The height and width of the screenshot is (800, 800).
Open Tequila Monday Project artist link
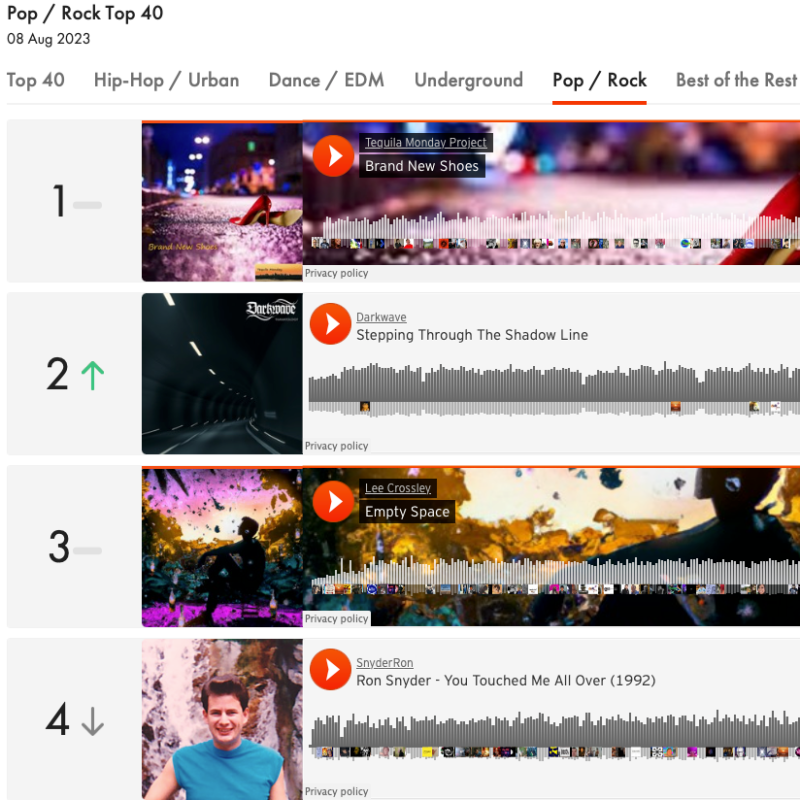click(x=426, y=142)
